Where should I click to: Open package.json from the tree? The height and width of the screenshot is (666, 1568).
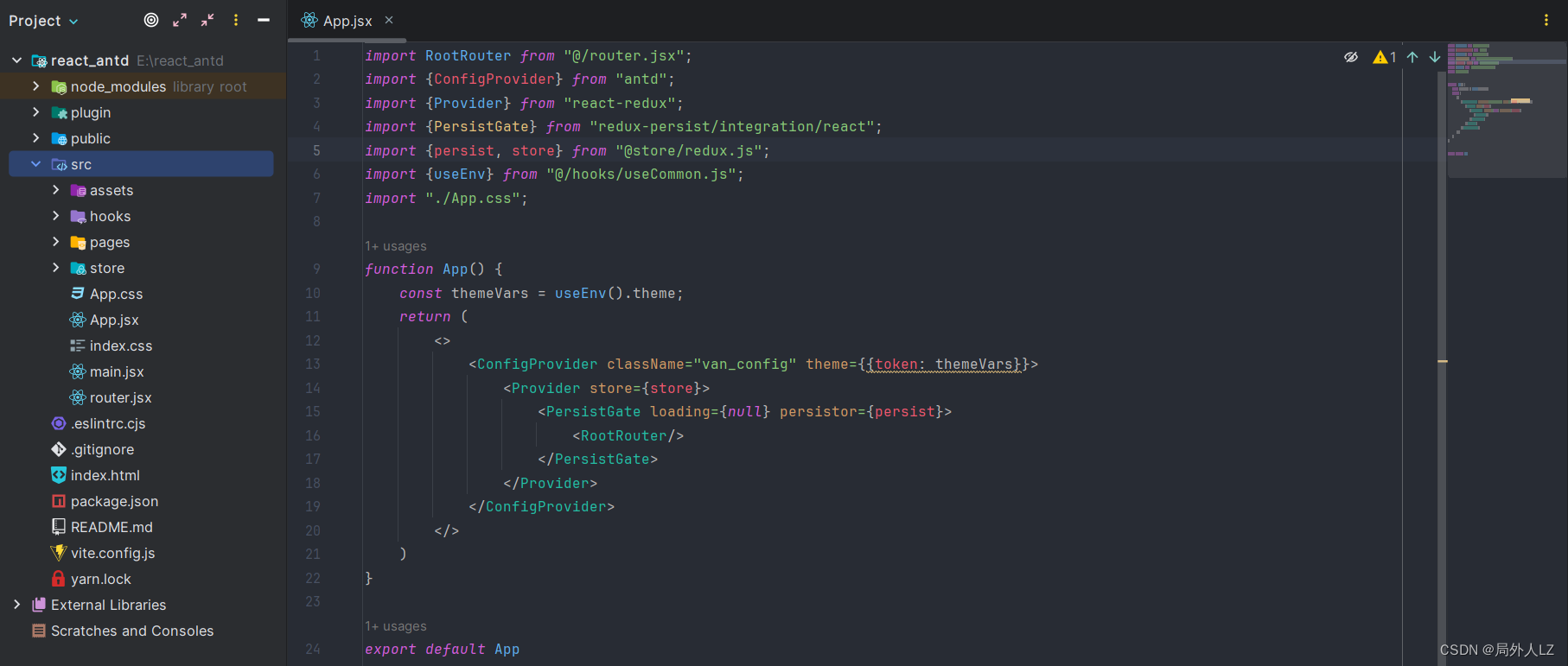pos(114,501)
